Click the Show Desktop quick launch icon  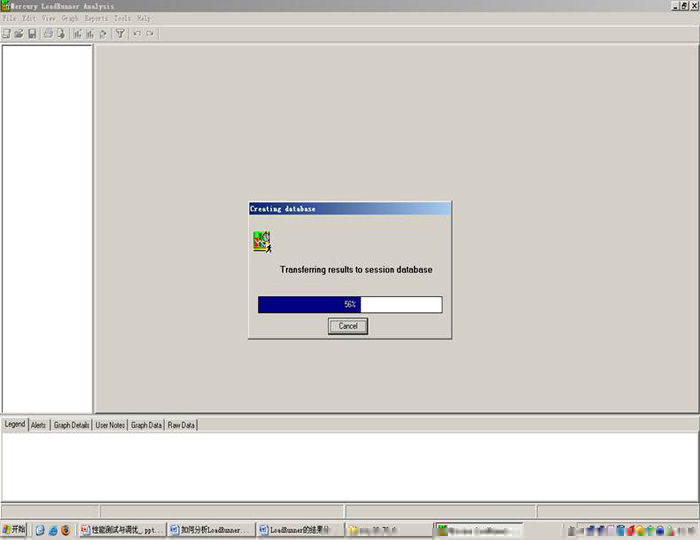pyautogui.click(x=40, y=530)
